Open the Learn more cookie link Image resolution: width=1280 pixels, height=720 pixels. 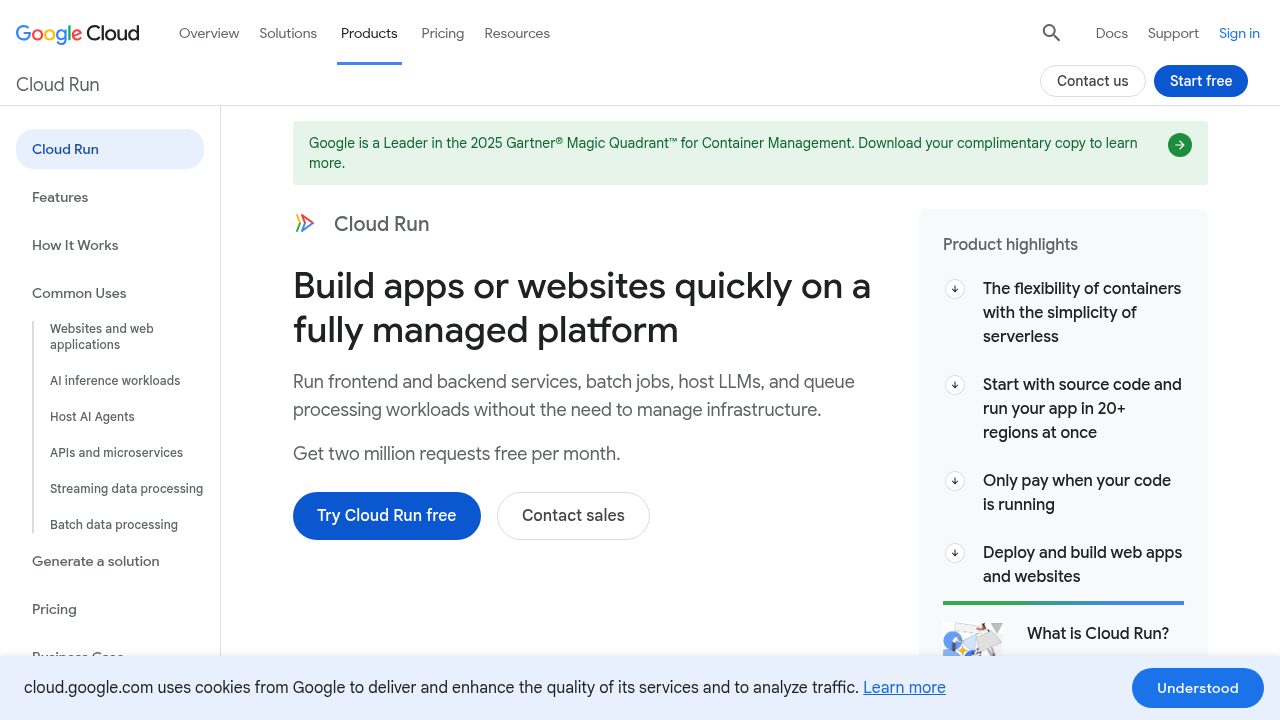(904, 687)
